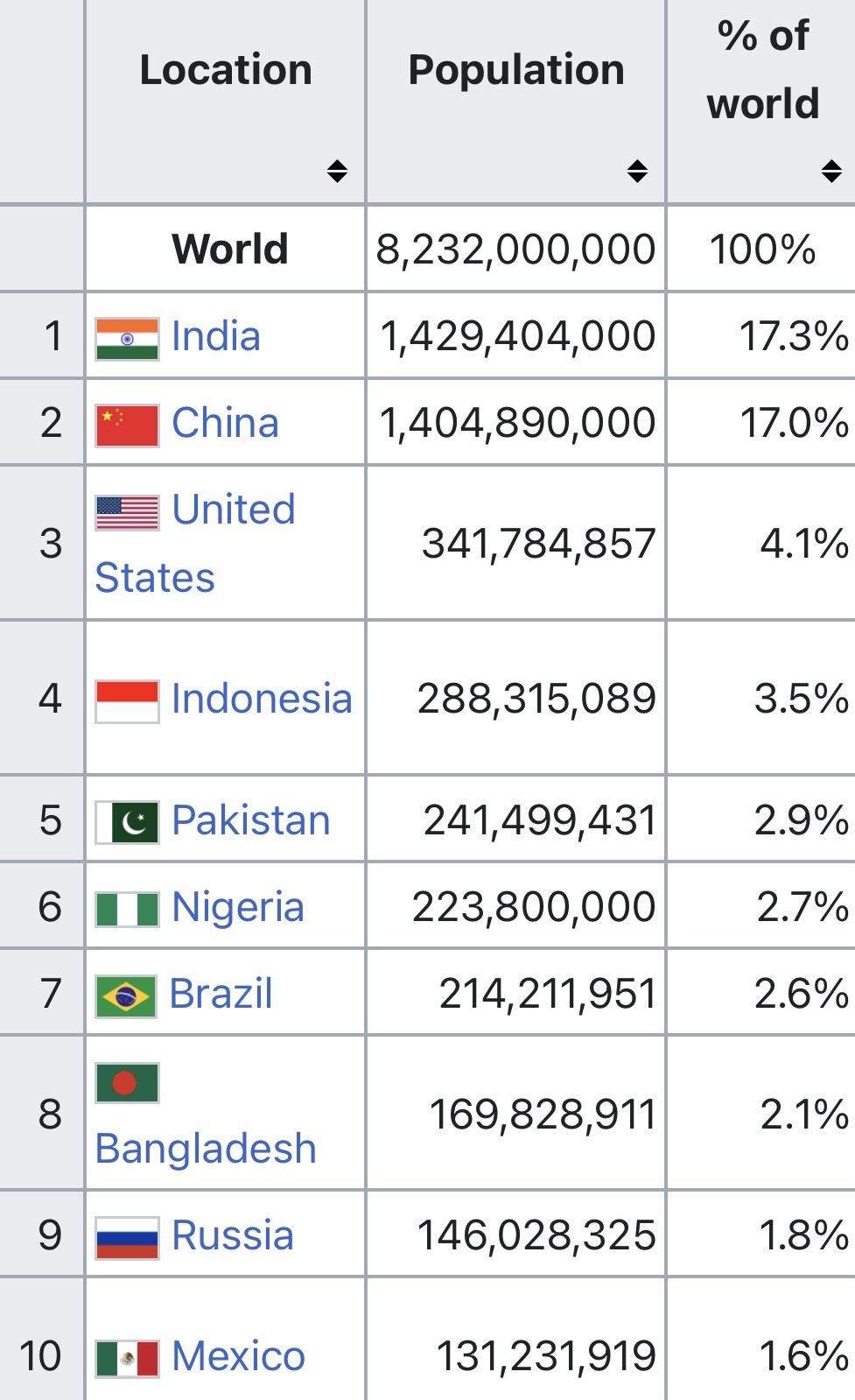Open the China link
The height and width of the screenshot is (1400, 855).
pyautogui.click(x=225, y=423)
